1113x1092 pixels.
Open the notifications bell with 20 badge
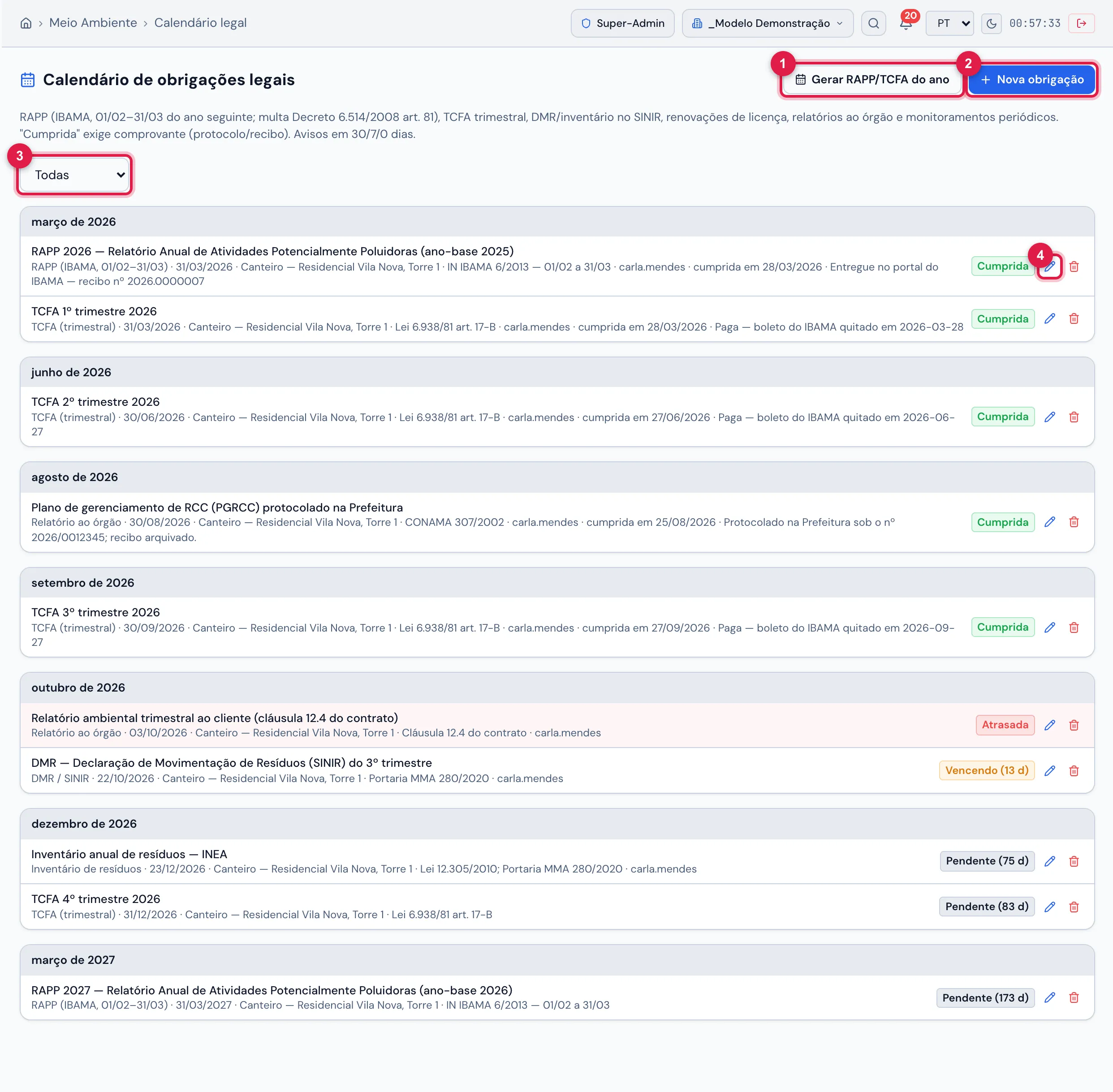tap(906, 23)
